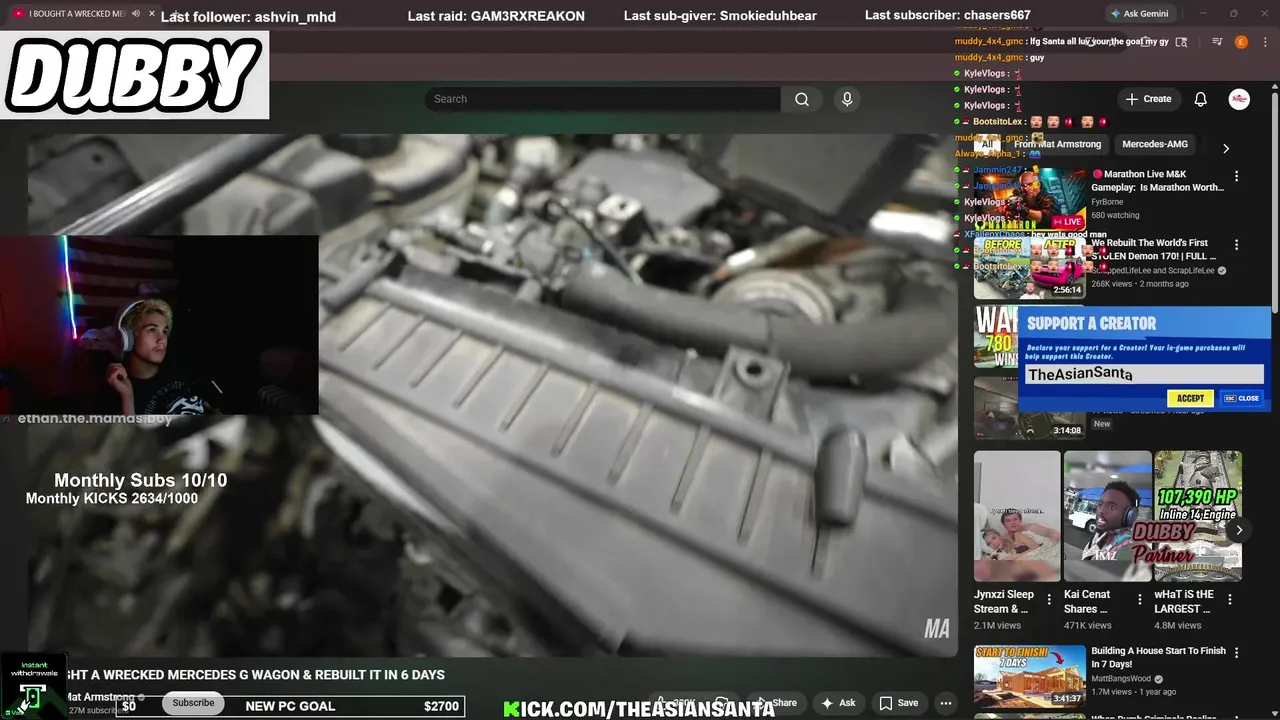
Task: Open the 107,390 HP engine short
Action: pos(1198,516)
